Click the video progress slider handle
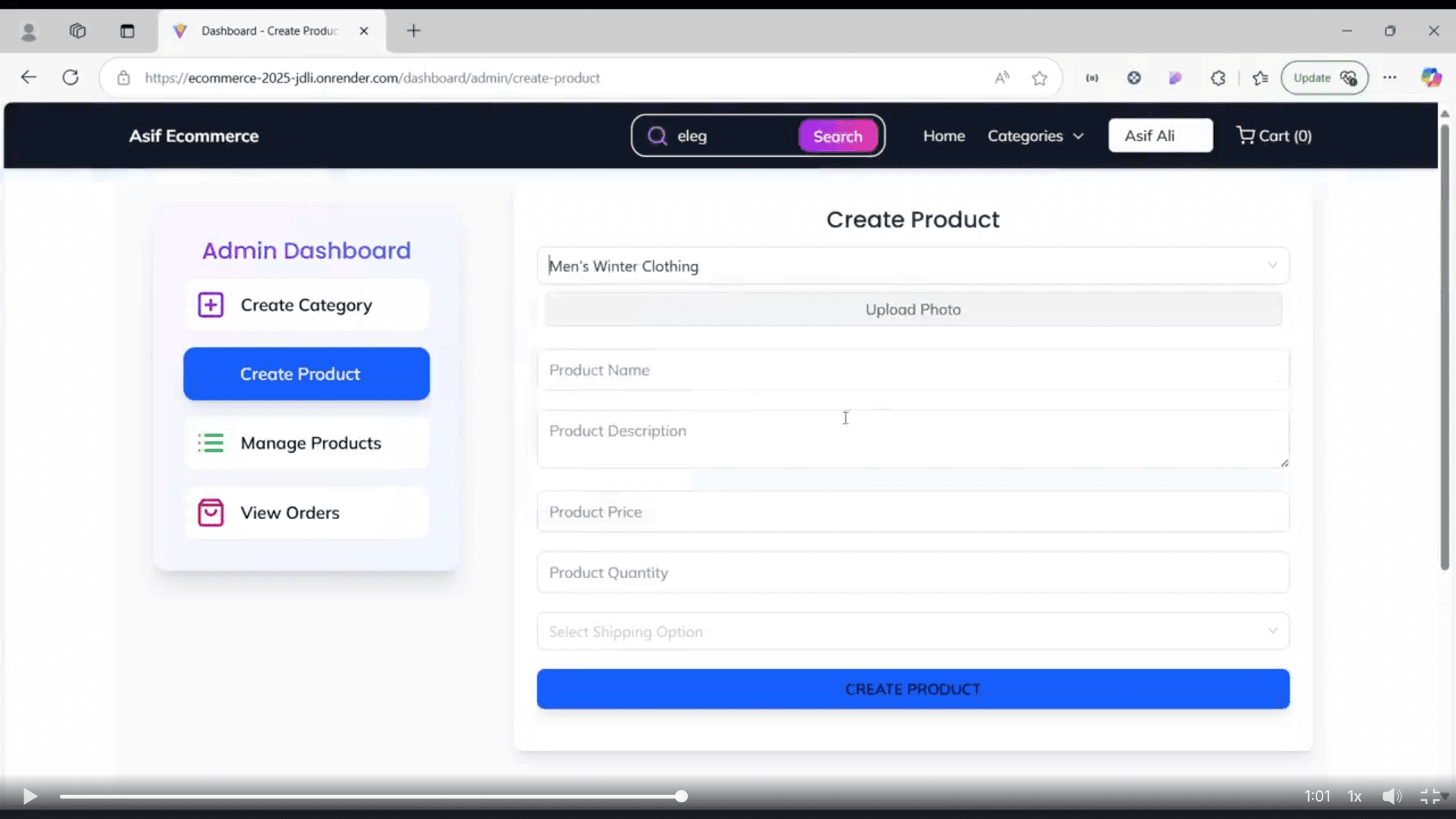The image size is (1456, 819). pyautogui.click(x=681, y=796)
